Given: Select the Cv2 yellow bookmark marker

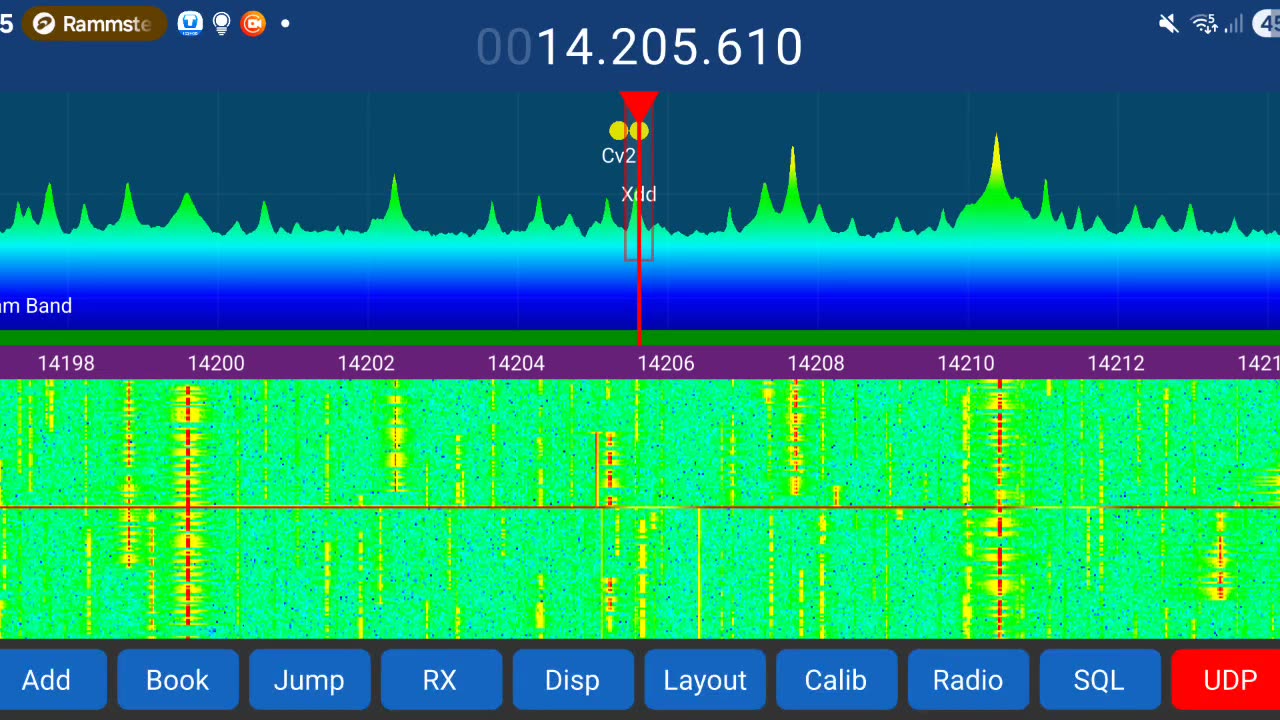Looking at the screenshot, I should 618,130.
